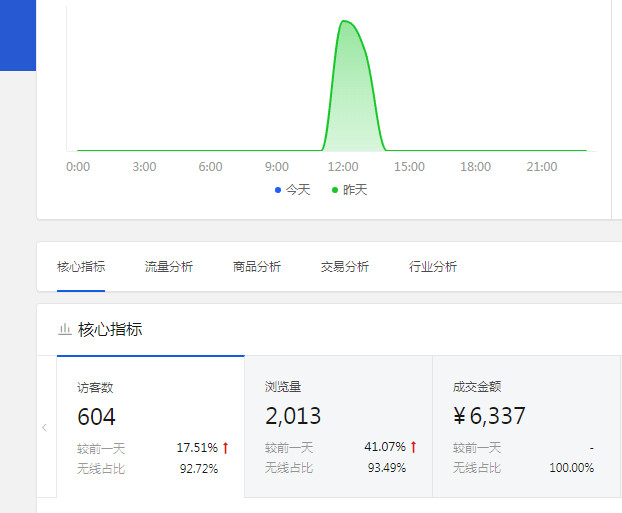Click the red up arrow next to 17.51%
The width and height of the screenshot is (622, 513).
226,448
